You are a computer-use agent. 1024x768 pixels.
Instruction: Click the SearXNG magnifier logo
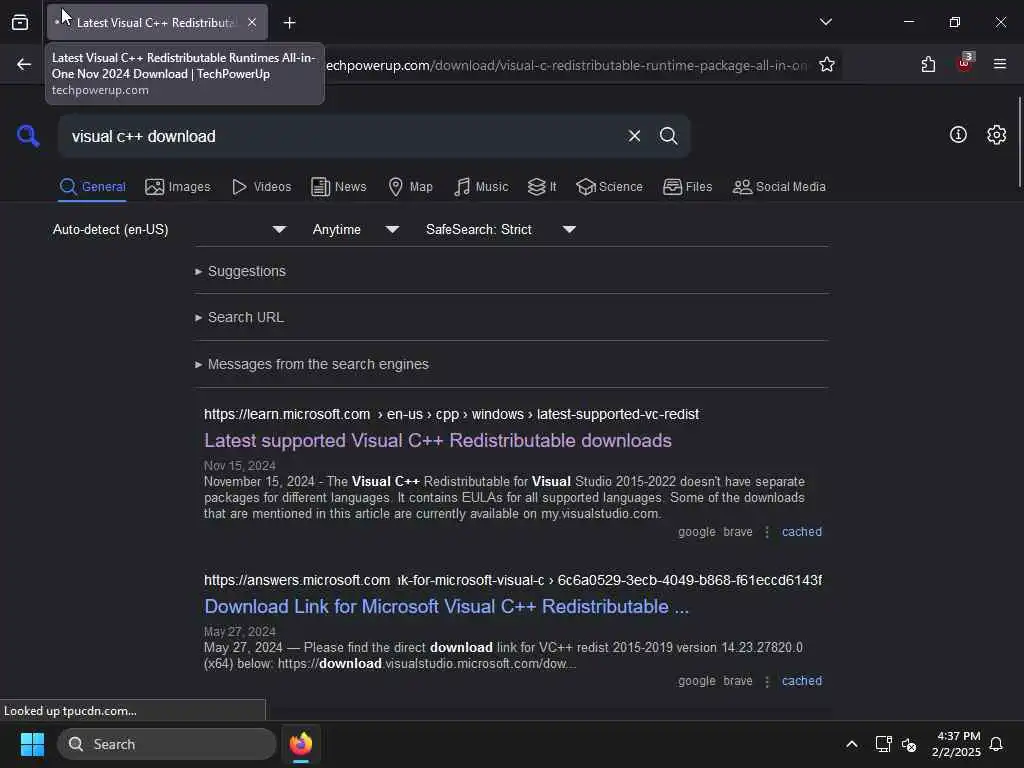click(28, 136)
